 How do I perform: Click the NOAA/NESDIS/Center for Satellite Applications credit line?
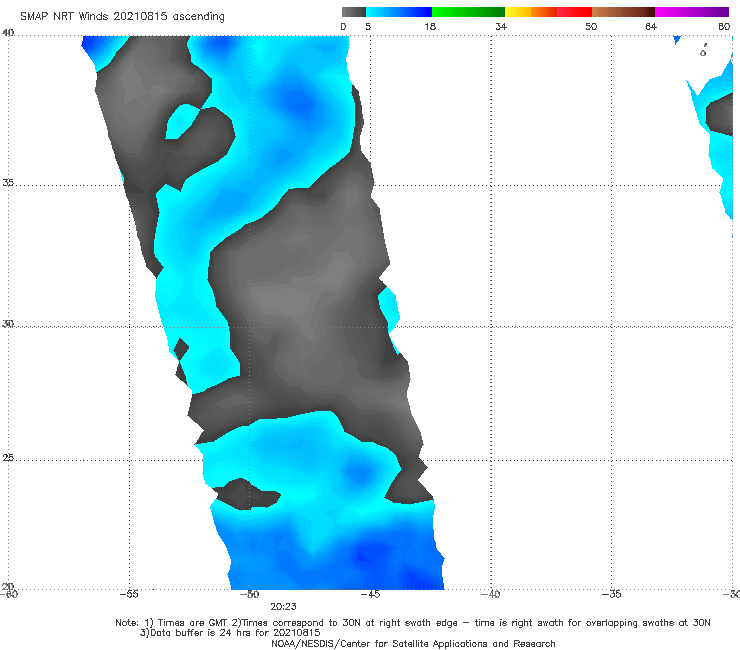[413, 644]
